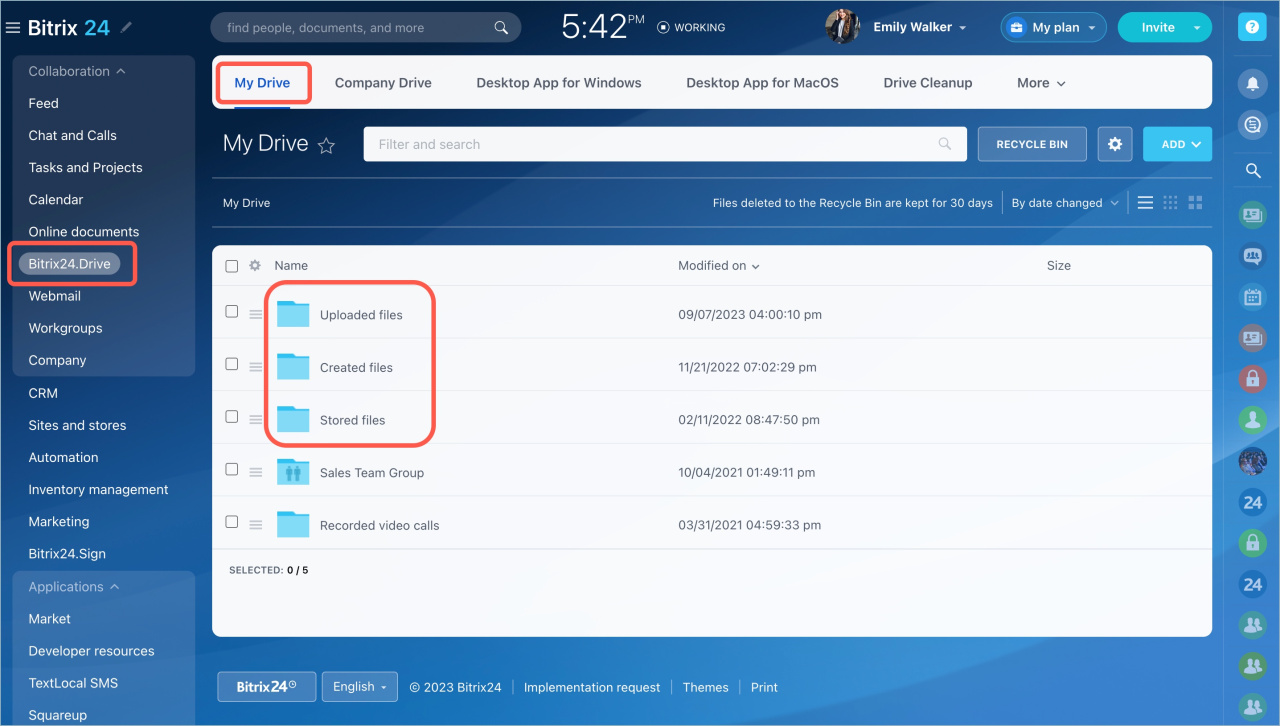Image resolution: width=1280 pixels, height=726 pixels.
Task: Click the search magnifier in right sidebar
Action: pyautogui.click(x=1252, y=171)
